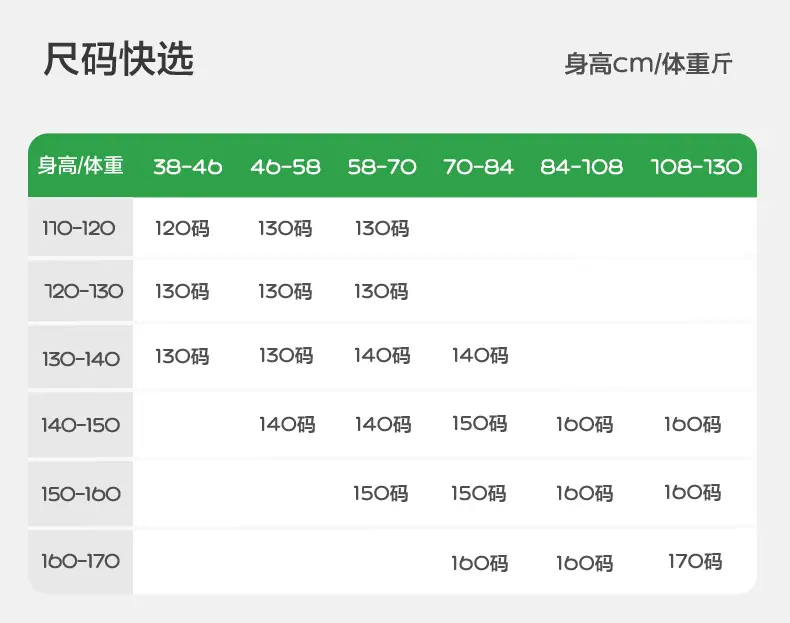Select 140码 under 70-84 column

[480, 356]
